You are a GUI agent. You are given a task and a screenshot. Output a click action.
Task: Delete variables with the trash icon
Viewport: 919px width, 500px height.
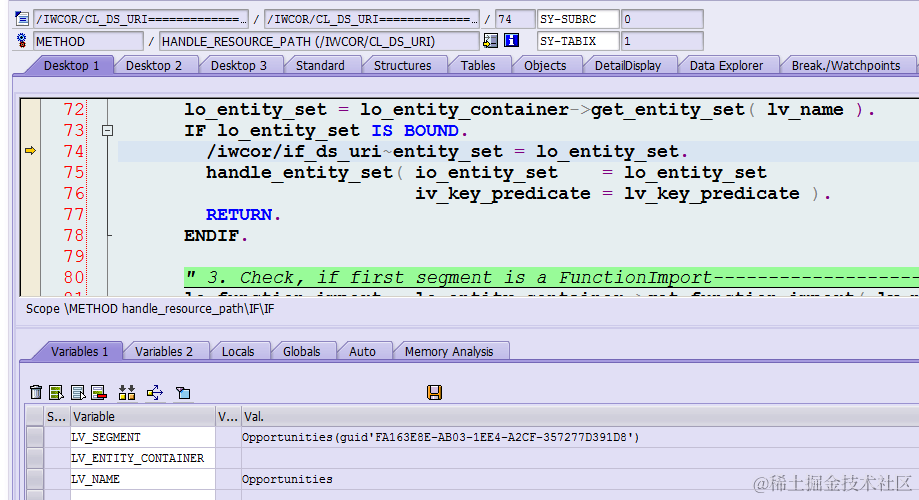click(36, 392)
